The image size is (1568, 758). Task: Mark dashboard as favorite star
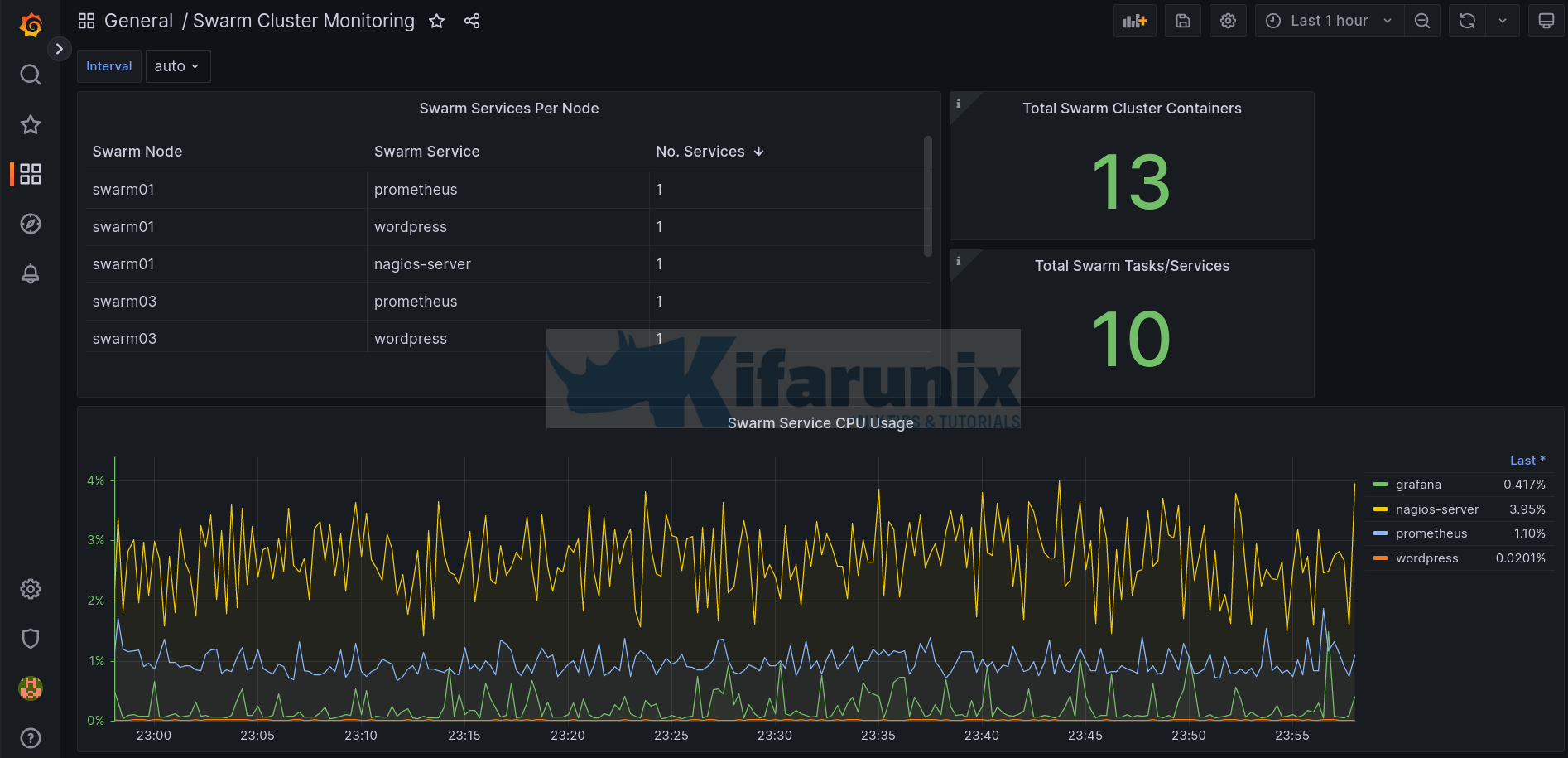[437, 21]
